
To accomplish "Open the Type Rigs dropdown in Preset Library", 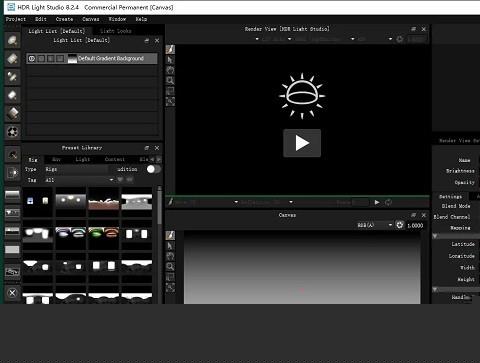I will tap(77, 169).
